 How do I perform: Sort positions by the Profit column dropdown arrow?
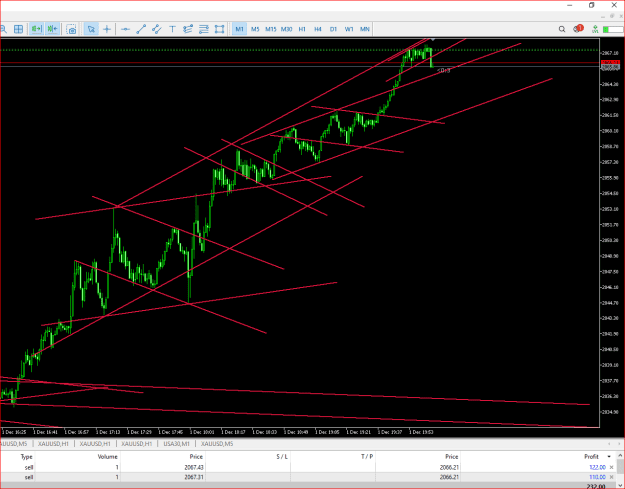click(609, 456)
